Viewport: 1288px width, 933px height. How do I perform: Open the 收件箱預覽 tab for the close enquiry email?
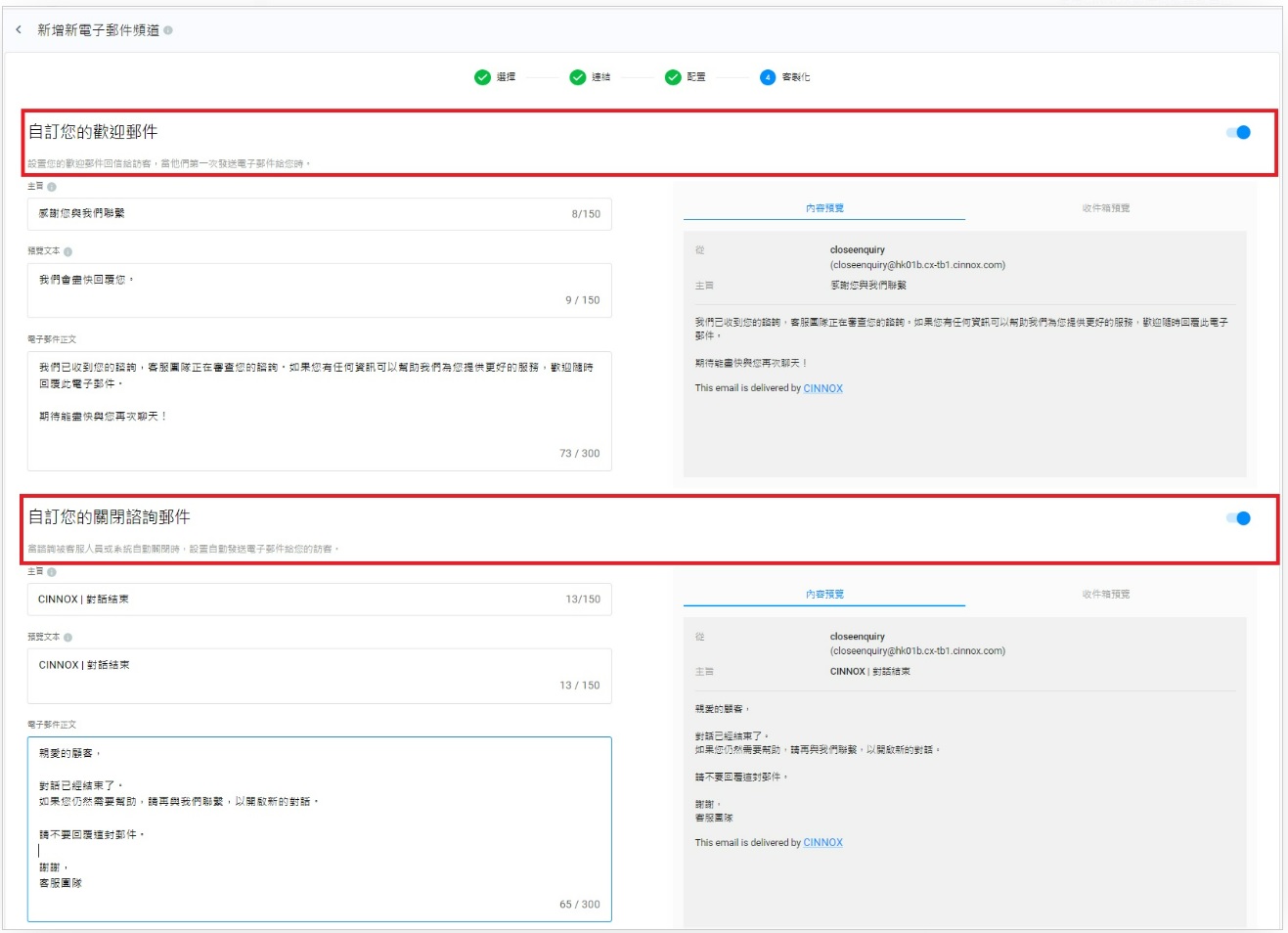pos(1106,595)
